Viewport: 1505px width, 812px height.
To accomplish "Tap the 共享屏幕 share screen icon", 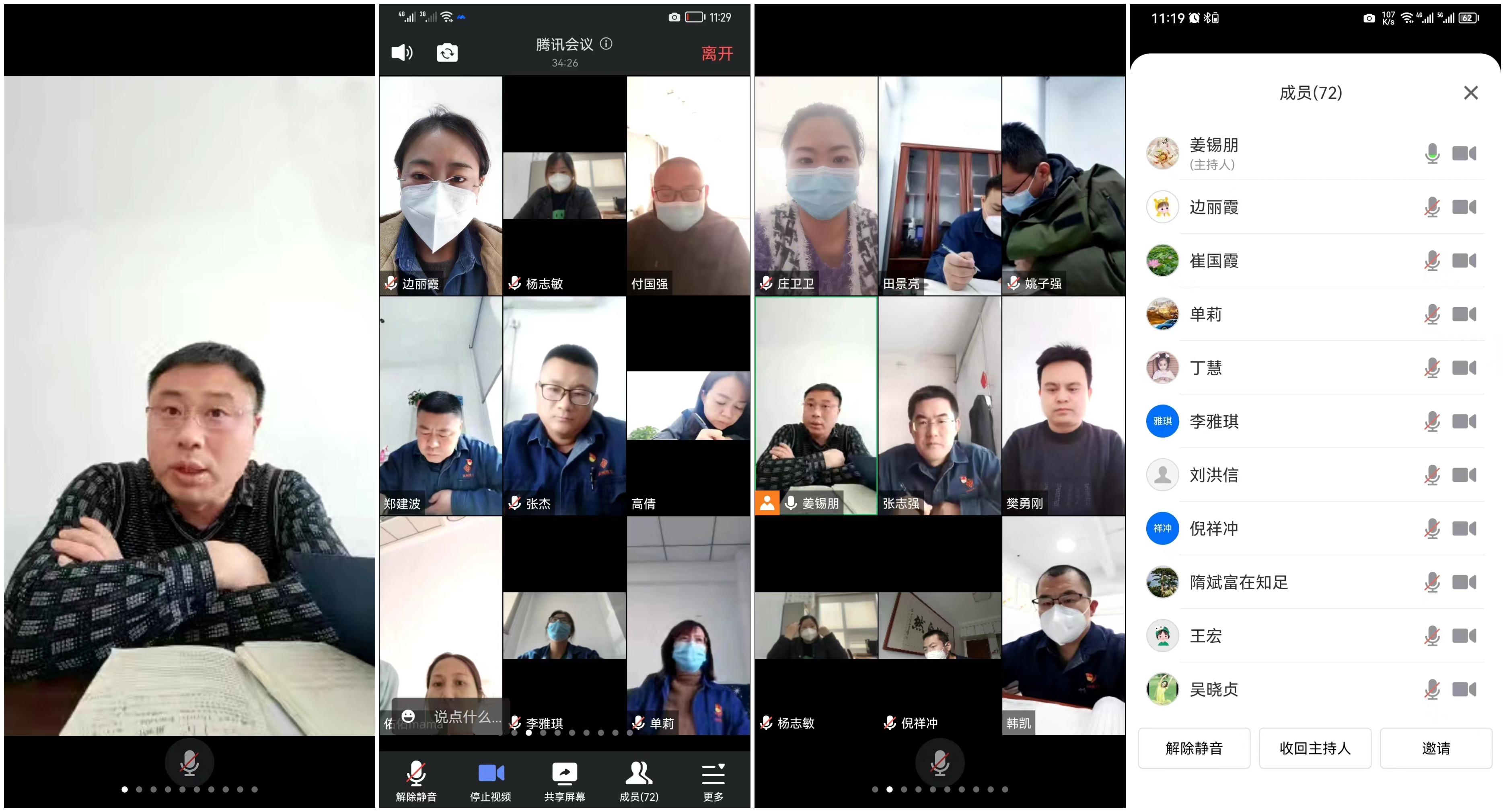I will [x=564, y=773].
